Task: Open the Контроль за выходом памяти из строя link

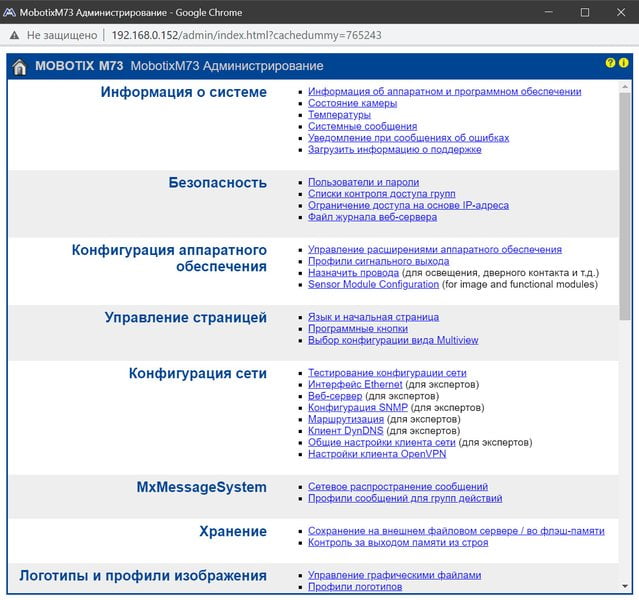Action: click(x=398, y=543)
